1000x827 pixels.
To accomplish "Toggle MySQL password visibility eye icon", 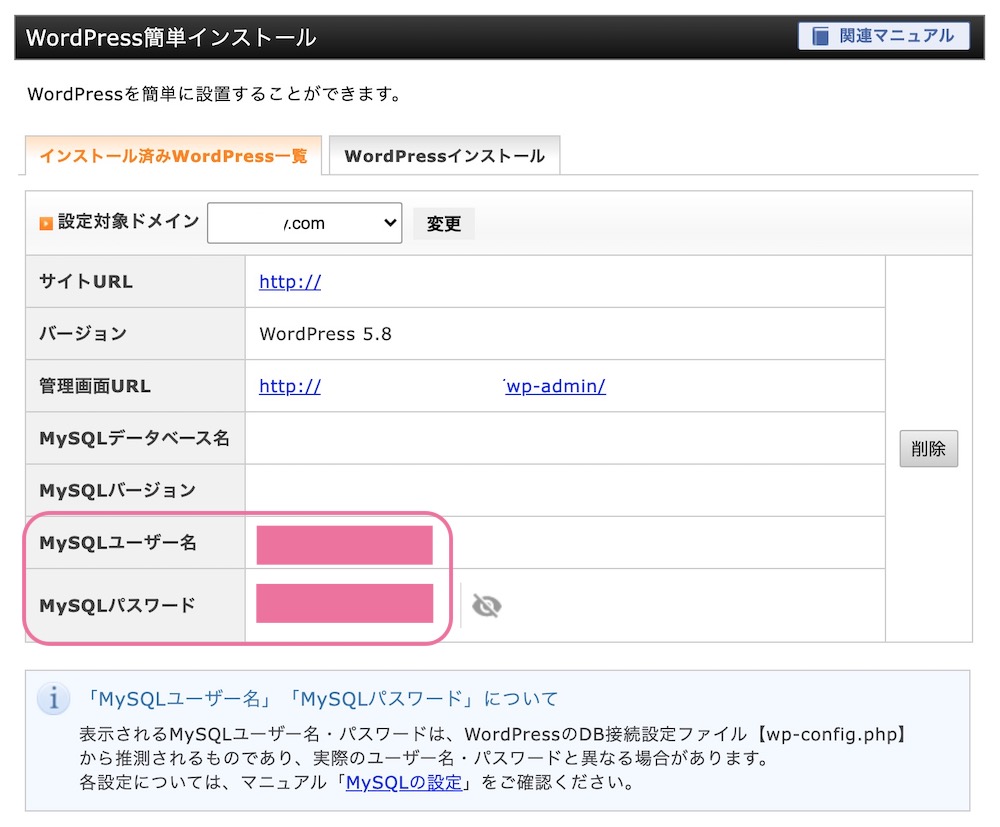I will point(487,605).
